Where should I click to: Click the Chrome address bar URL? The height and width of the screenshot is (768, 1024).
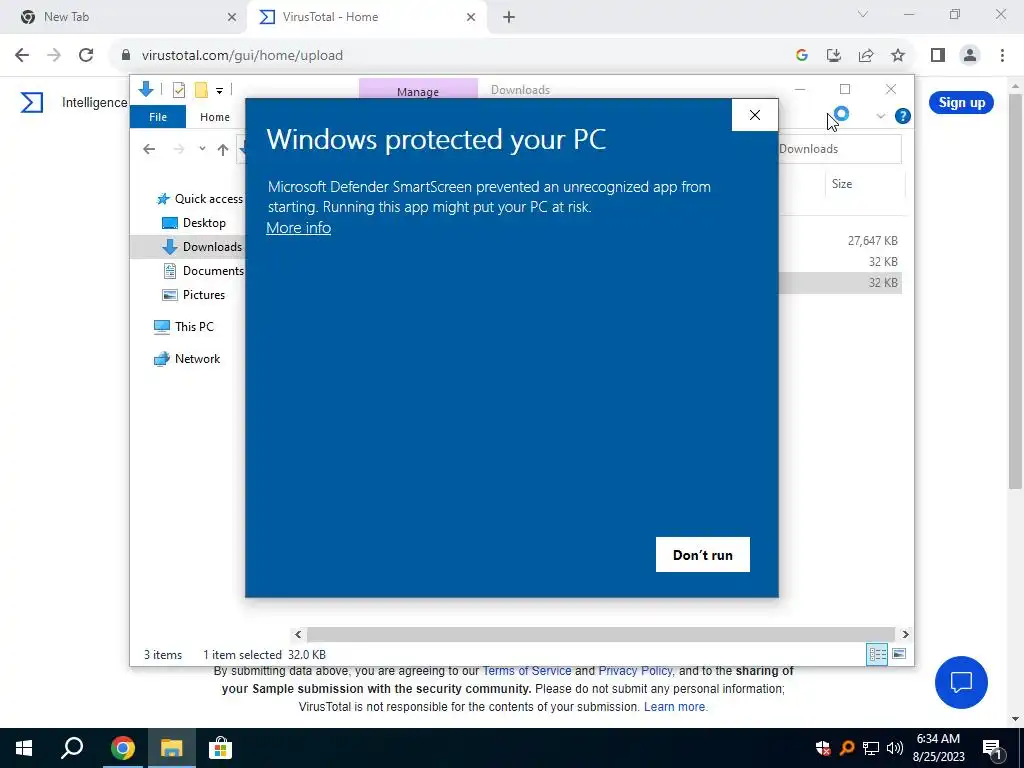(x=242, y=56)
